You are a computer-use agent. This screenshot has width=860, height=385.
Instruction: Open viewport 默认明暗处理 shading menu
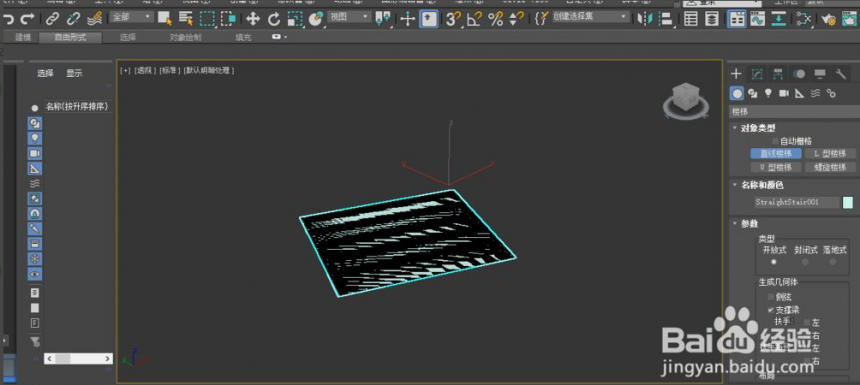tap(209, 70)
